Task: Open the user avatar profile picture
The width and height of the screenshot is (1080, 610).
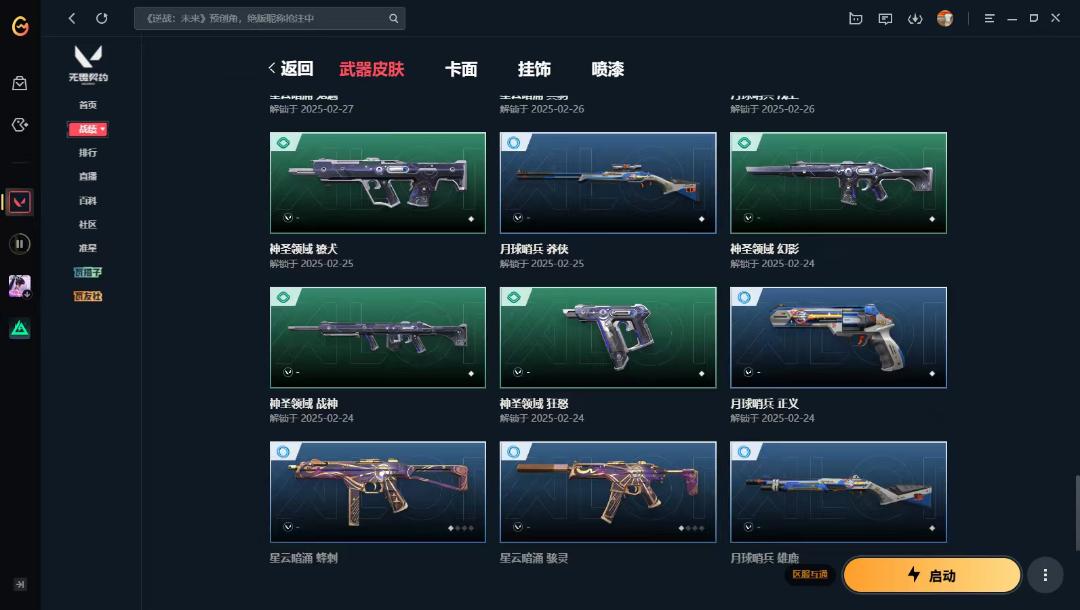Action: click(x=945, y=19)
